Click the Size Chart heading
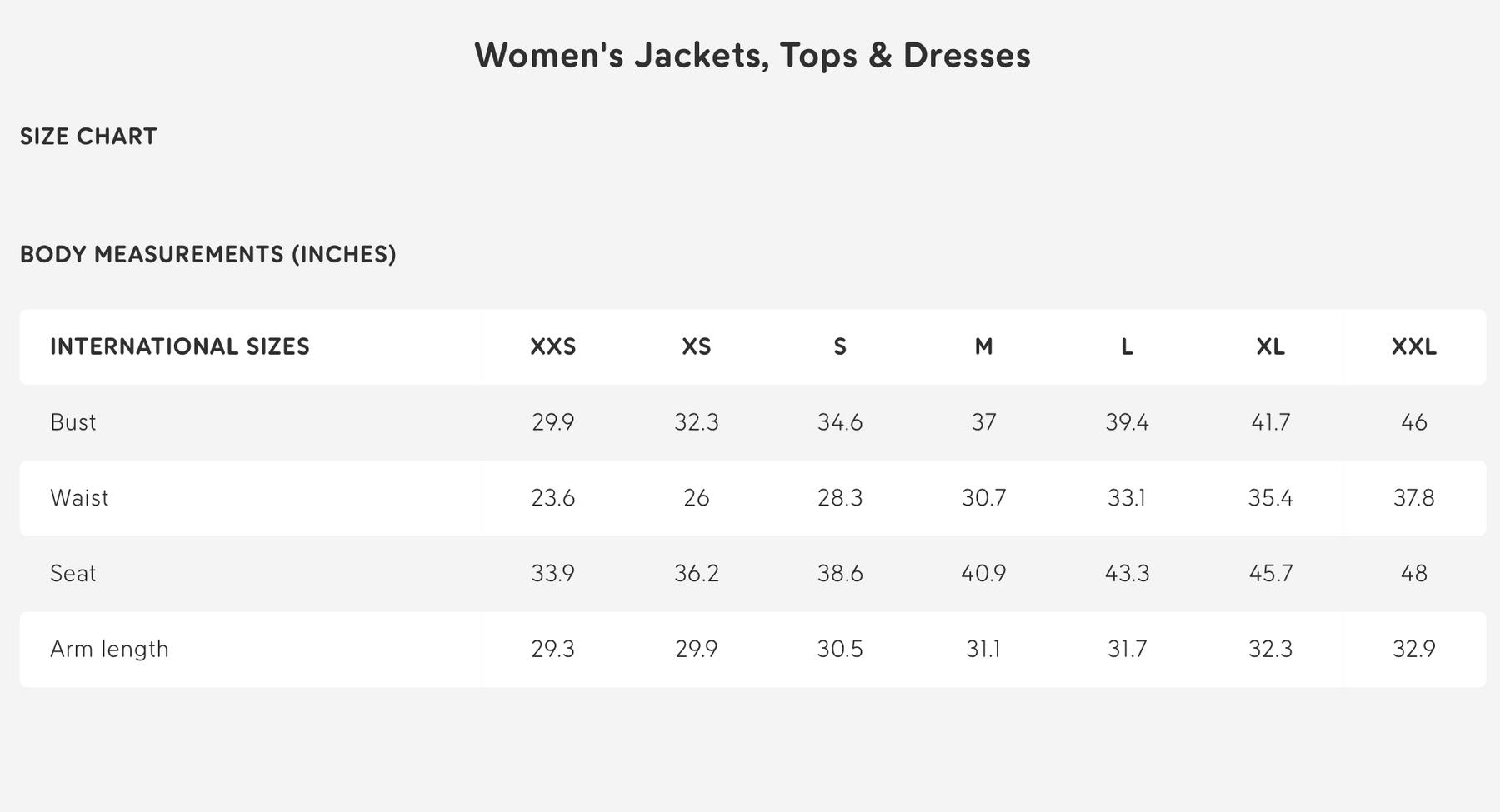 [88, 137]
